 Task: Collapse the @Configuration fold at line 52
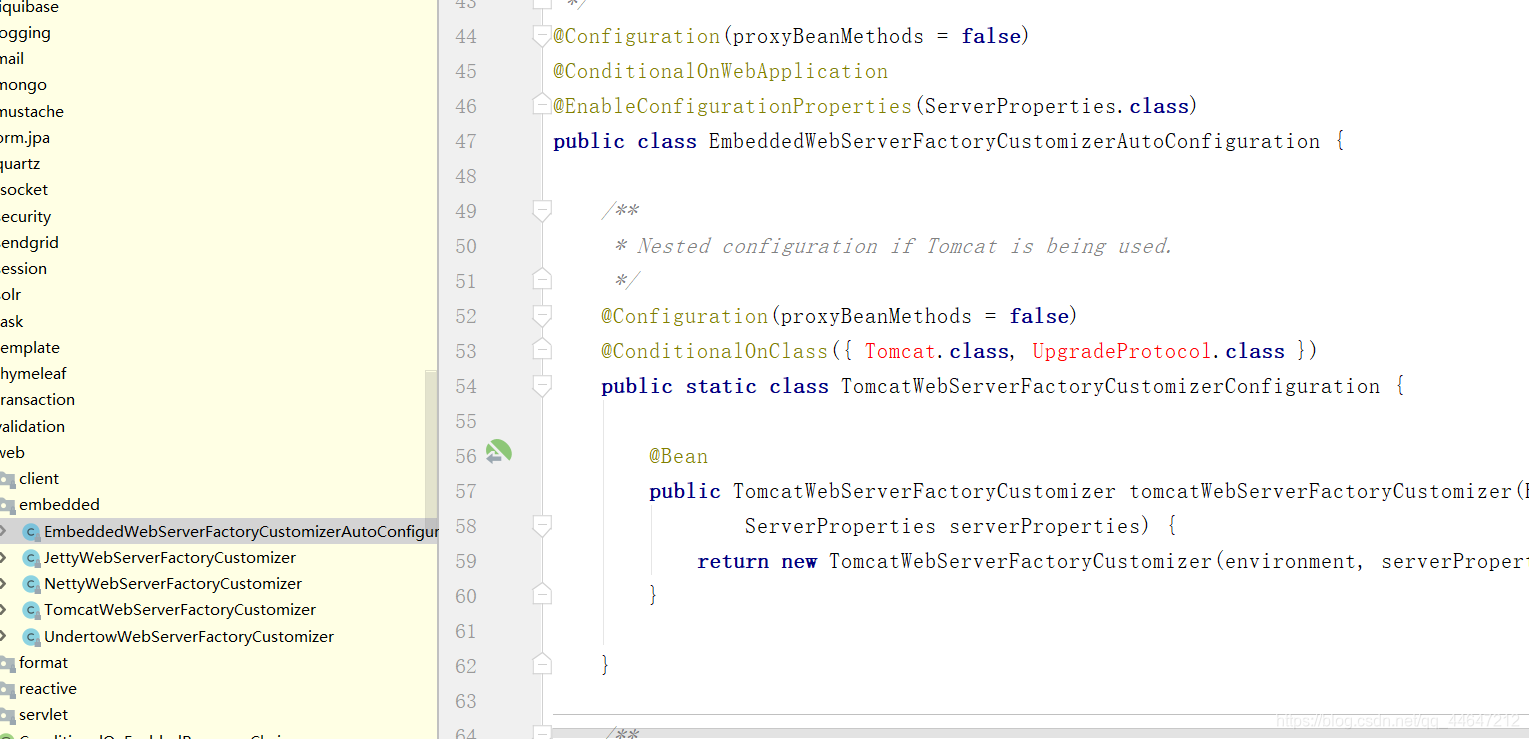pyautogui.click(x=542, y=316)
